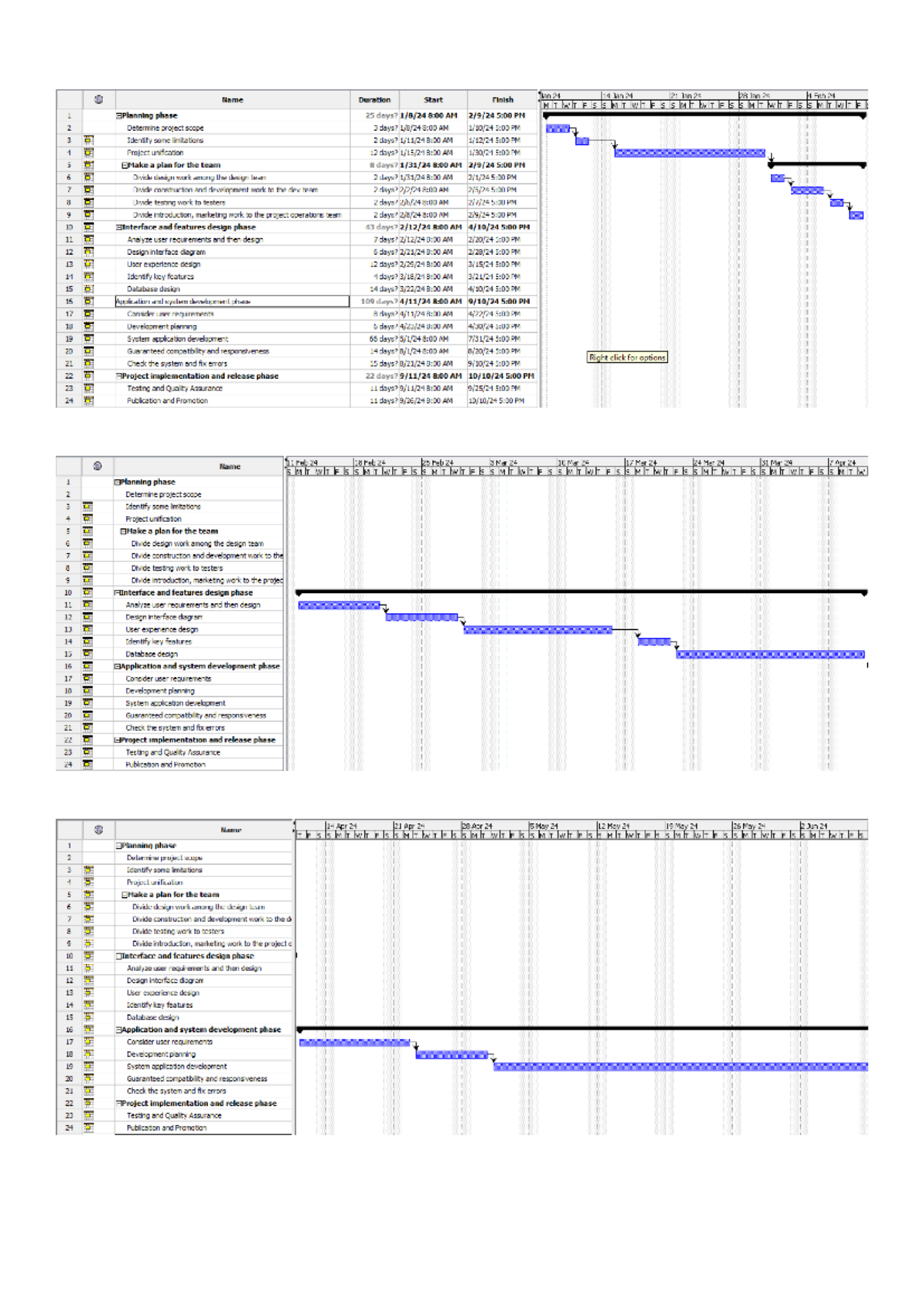This screenshot has height=1306, width=924.
Task: Collapse Interface and features design phase in the Duration column table
Action: (119, 227)
